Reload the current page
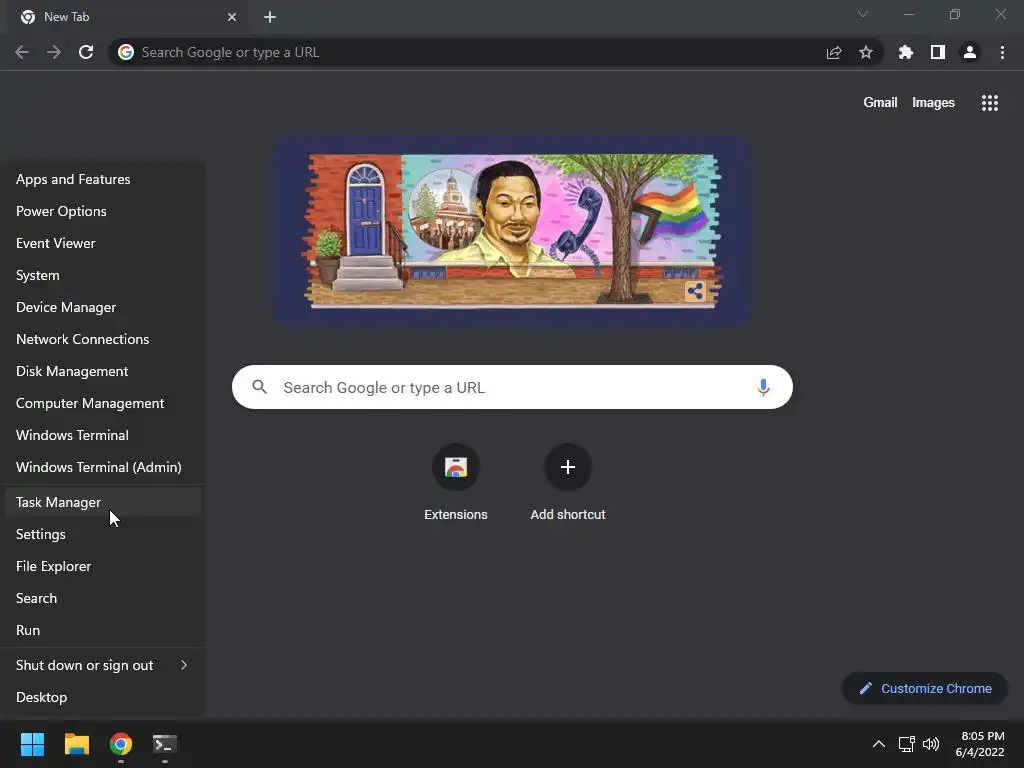1024x768 pixels. click(x=86, y=52)
